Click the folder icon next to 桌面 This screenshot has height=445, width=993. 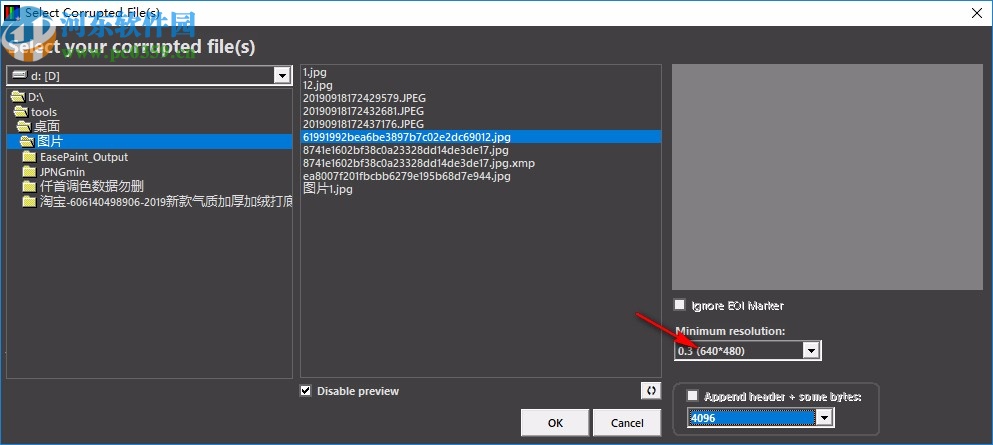point(24,127)
